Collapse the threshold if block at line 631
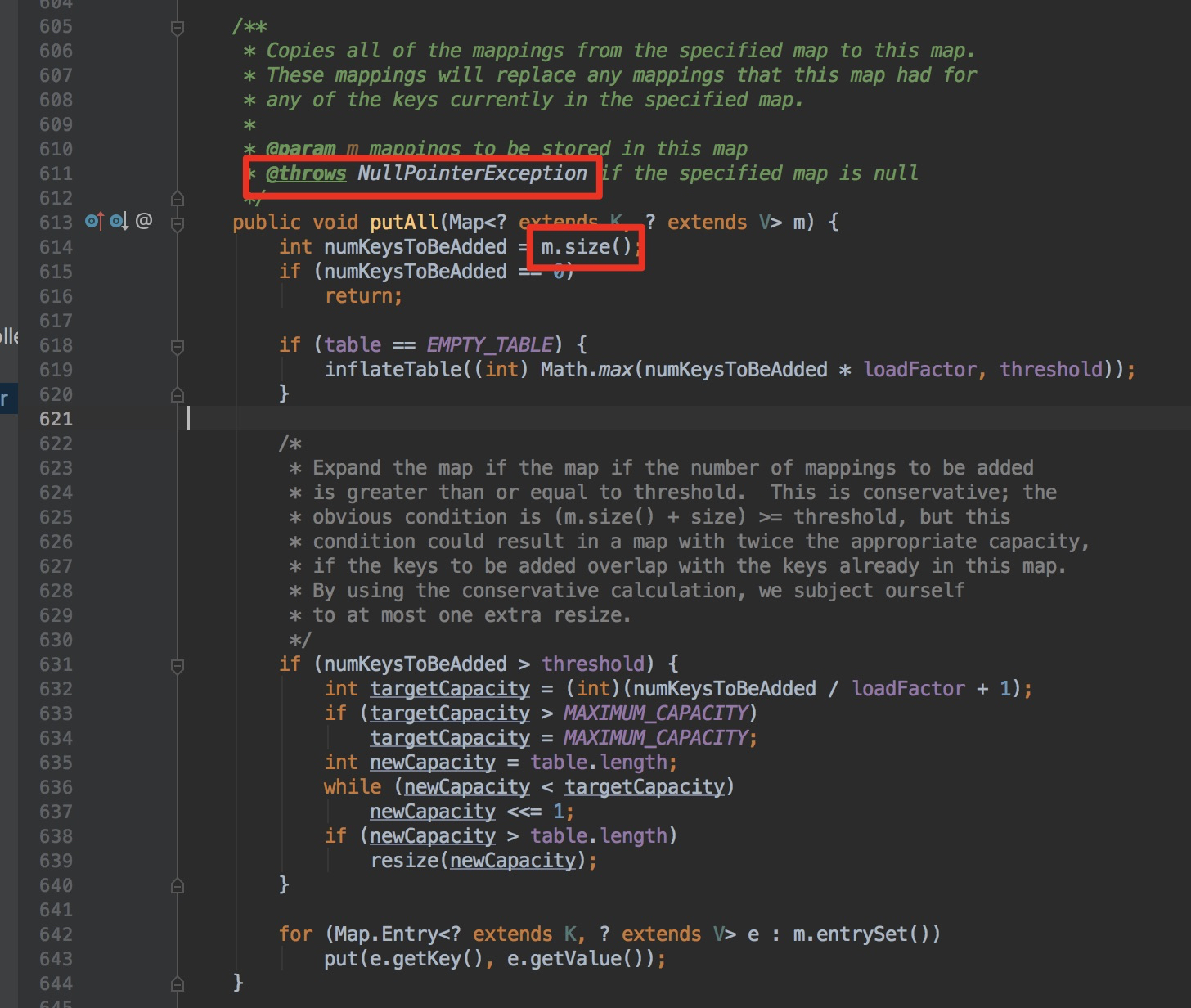The width and height of the screenshot is (1191, 1008). point(177,666)
